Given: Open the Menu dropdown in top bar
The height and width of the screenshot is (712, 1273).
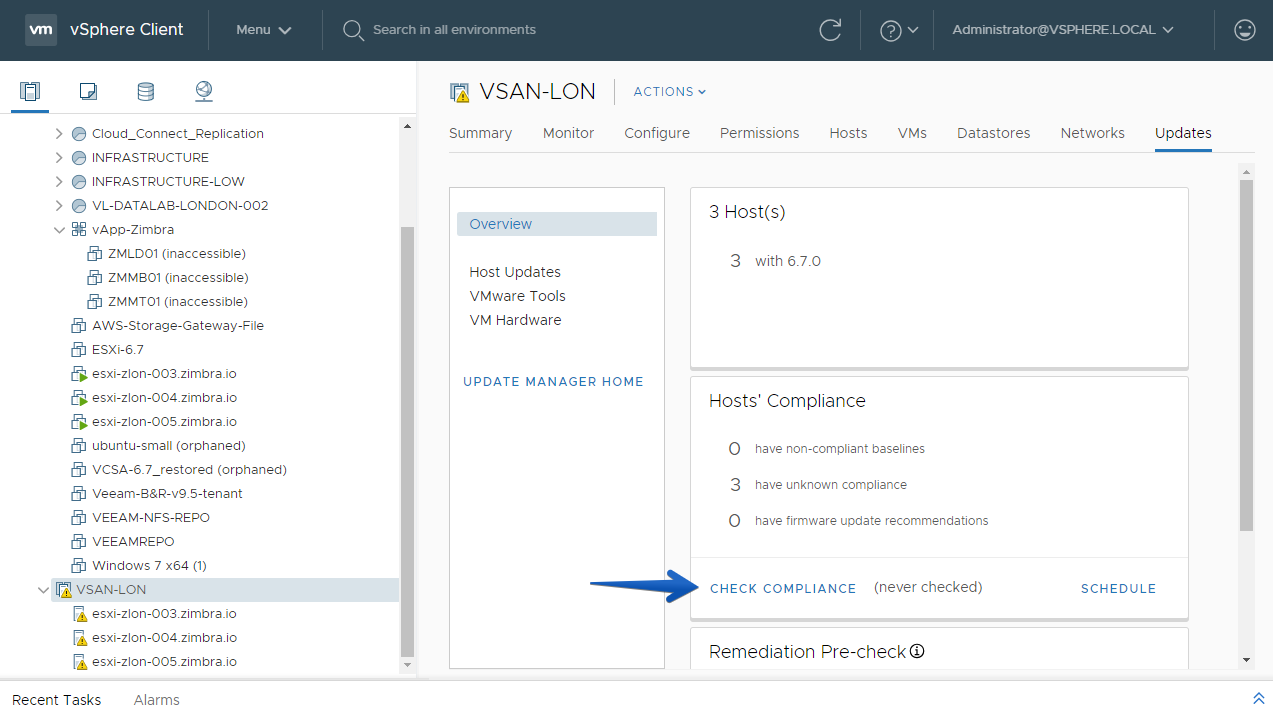Looking at the screenshot, I should click(264, 30).
